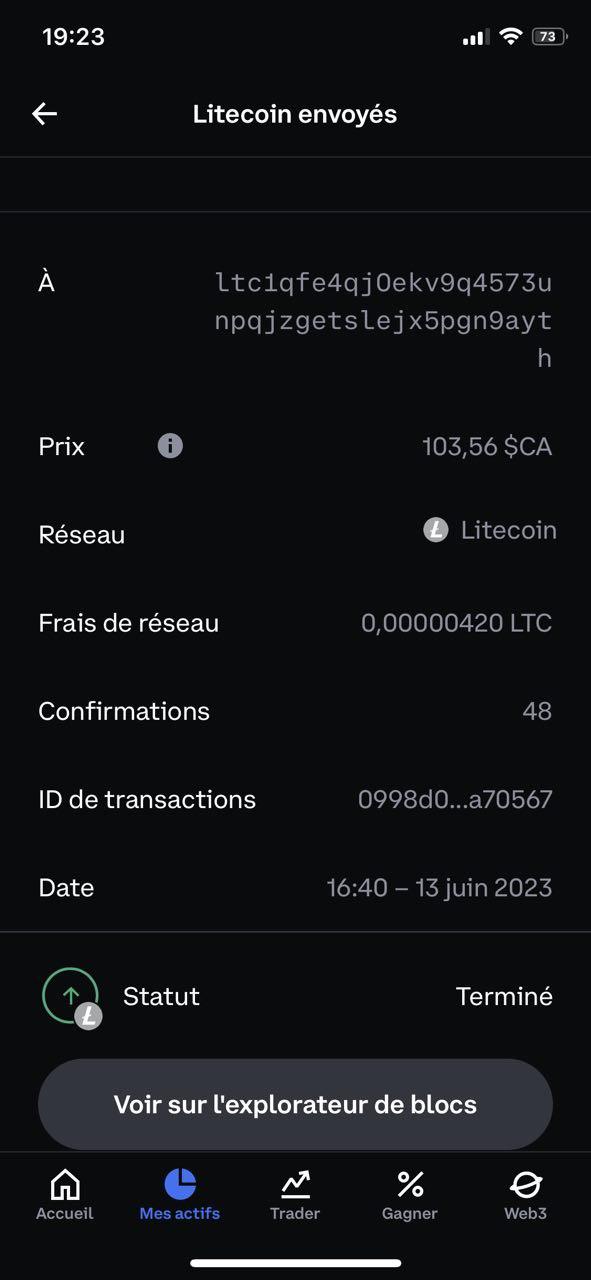
Task: Open the Accueil home icon
Action: [x=65, y=1184]
